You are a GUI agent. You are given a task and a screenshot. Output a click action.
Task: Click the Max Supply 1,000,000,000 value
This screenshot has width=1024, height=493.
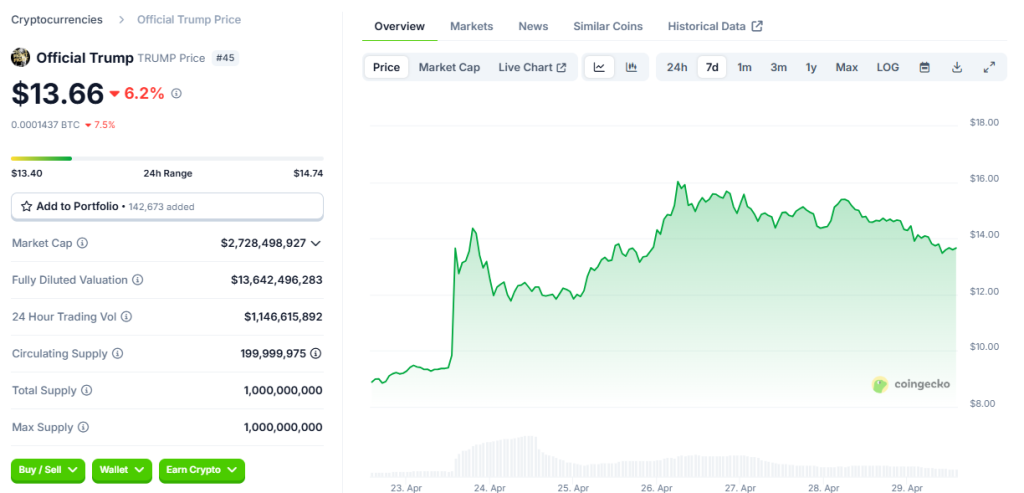(x=283, y=427)
